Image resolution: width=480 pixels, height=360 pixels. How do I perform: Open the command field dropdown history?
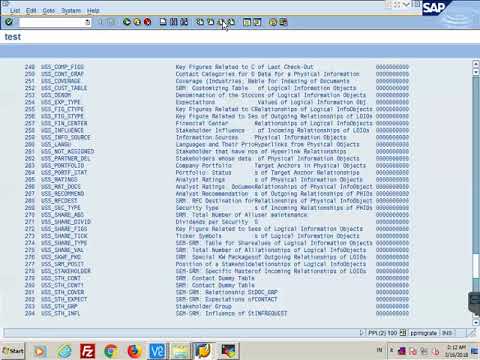click(x=87, y=22)
